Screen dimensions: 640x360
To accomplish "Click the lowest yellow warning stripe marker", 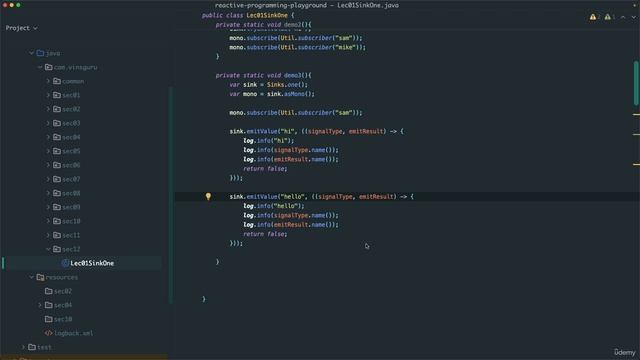I will click(636, 164).
